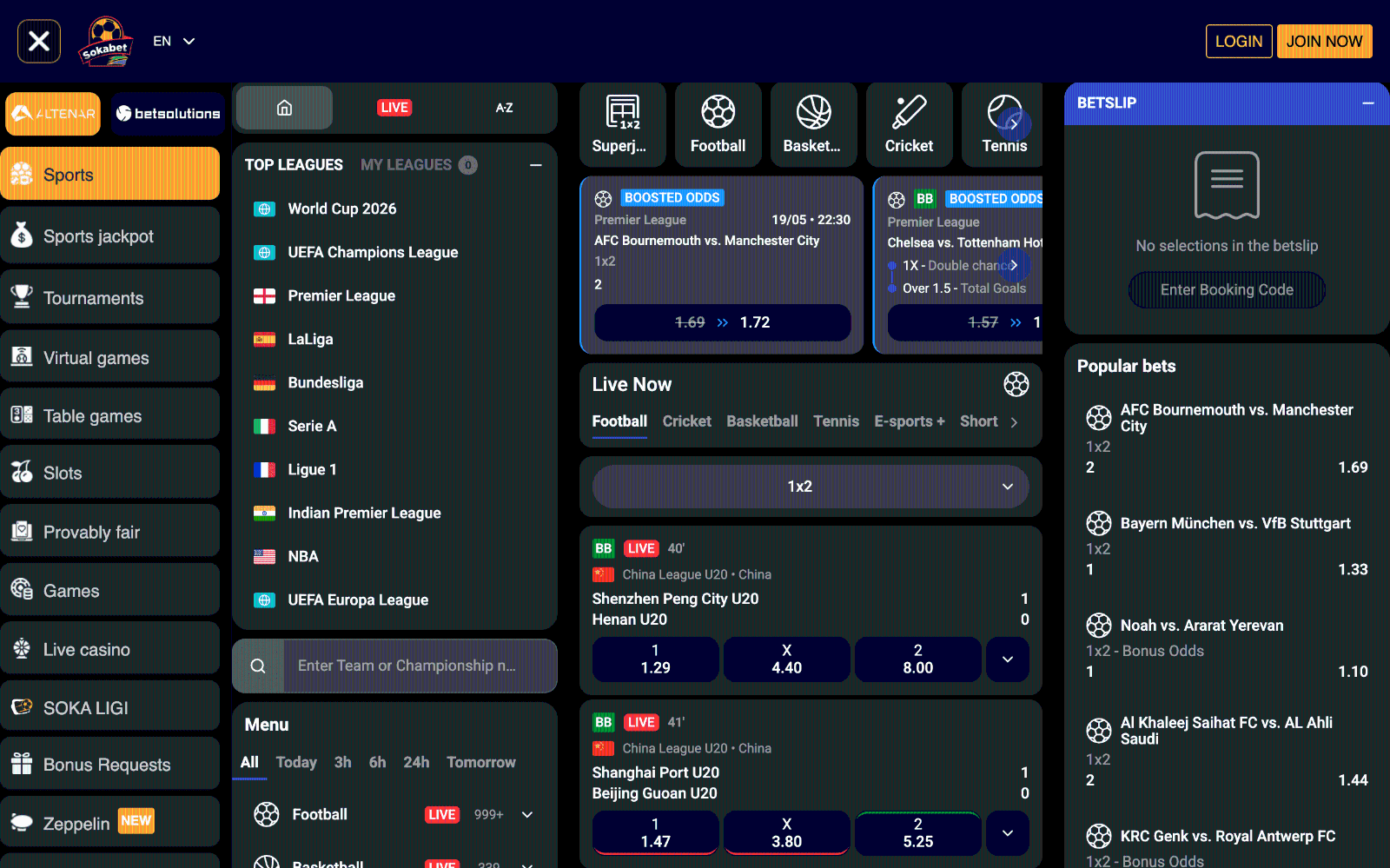Select the Tennis sport icon
This screenshot has width=1390, height=868.
pyautogui.click(x=1003, y=123)
